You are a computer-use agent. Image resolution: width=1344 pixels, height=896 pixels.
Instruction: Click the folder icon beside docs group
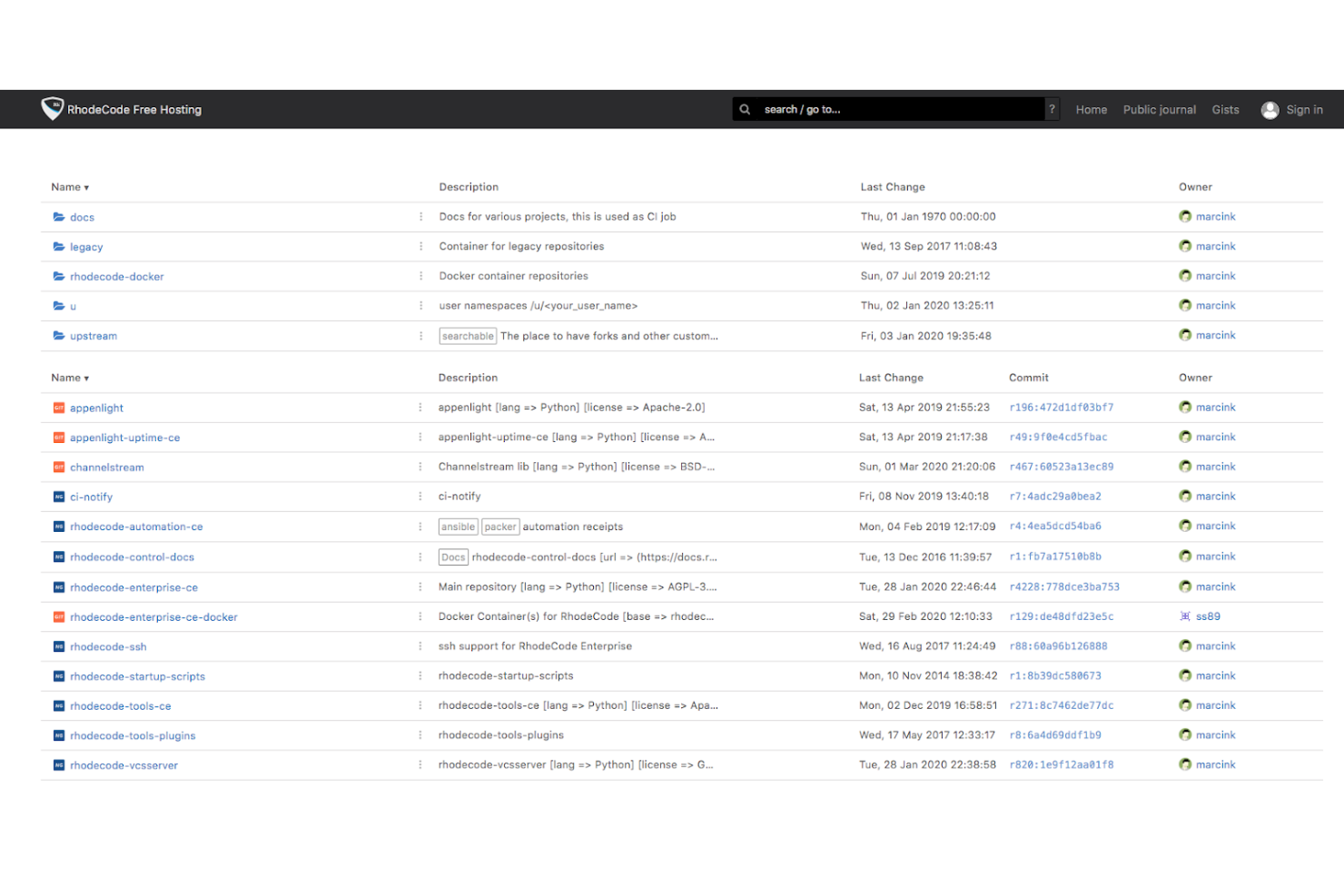pyautogui.click(x=58, y=217)
